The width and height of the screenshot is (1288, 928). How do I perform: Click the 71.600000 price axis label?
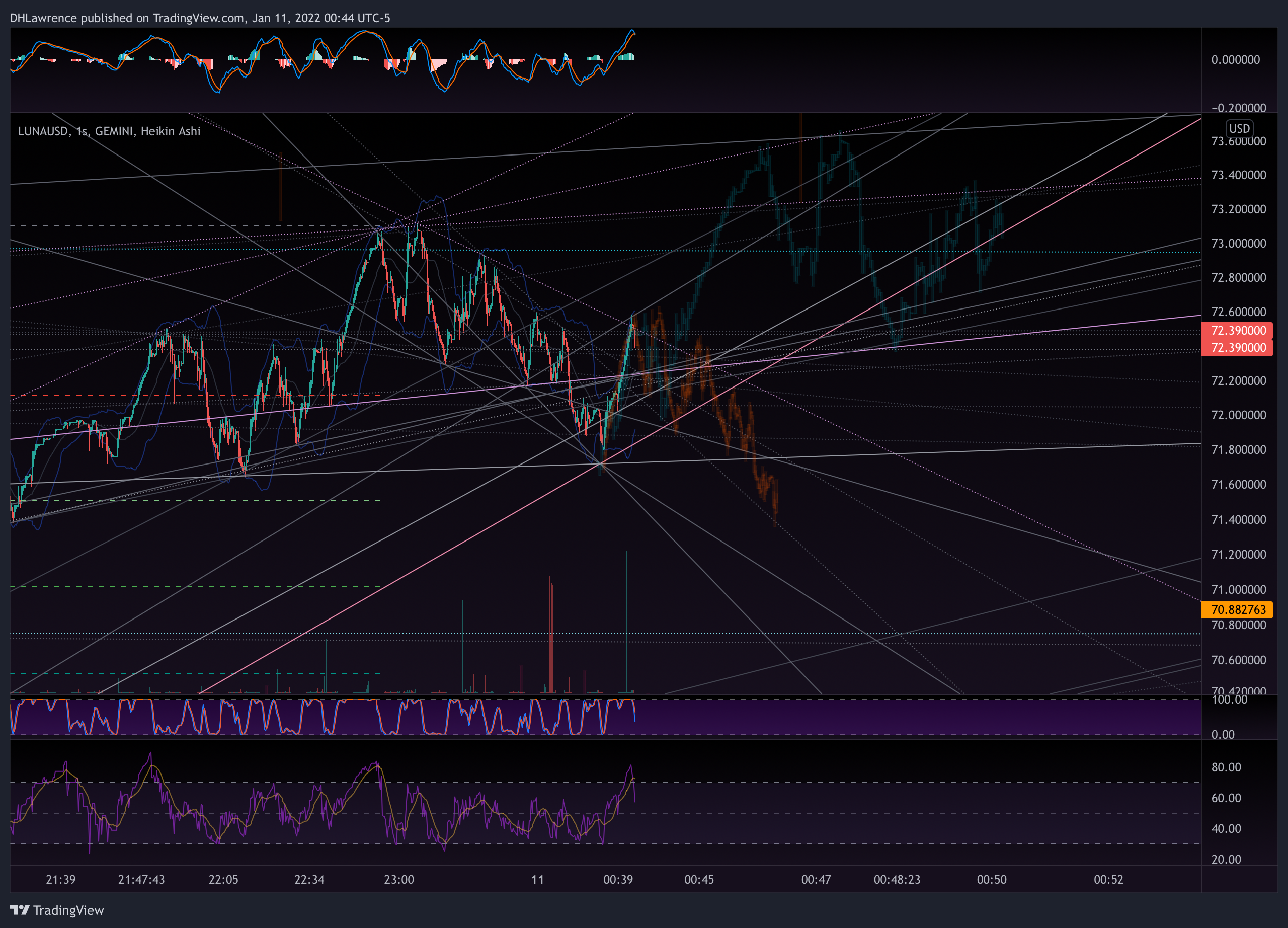point(1239,485)
